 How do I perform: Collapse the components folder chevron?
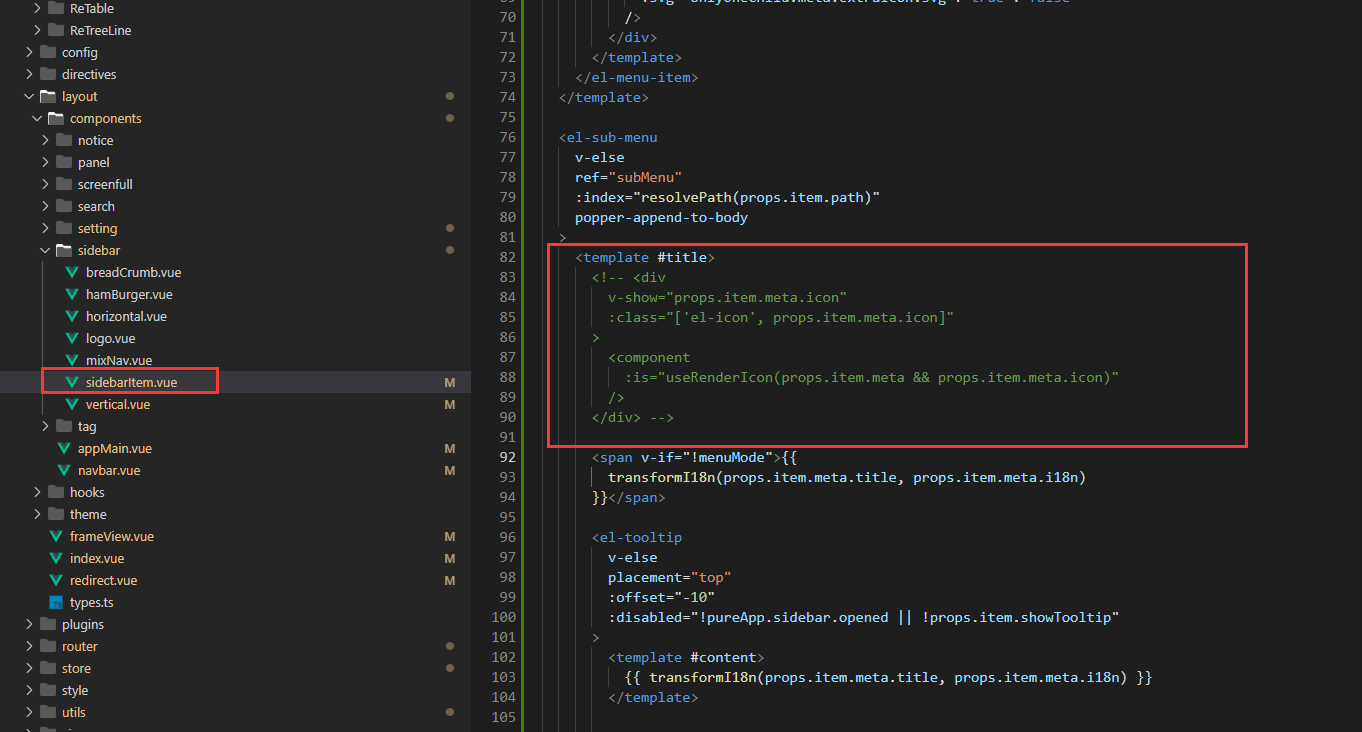click(37, 118)
